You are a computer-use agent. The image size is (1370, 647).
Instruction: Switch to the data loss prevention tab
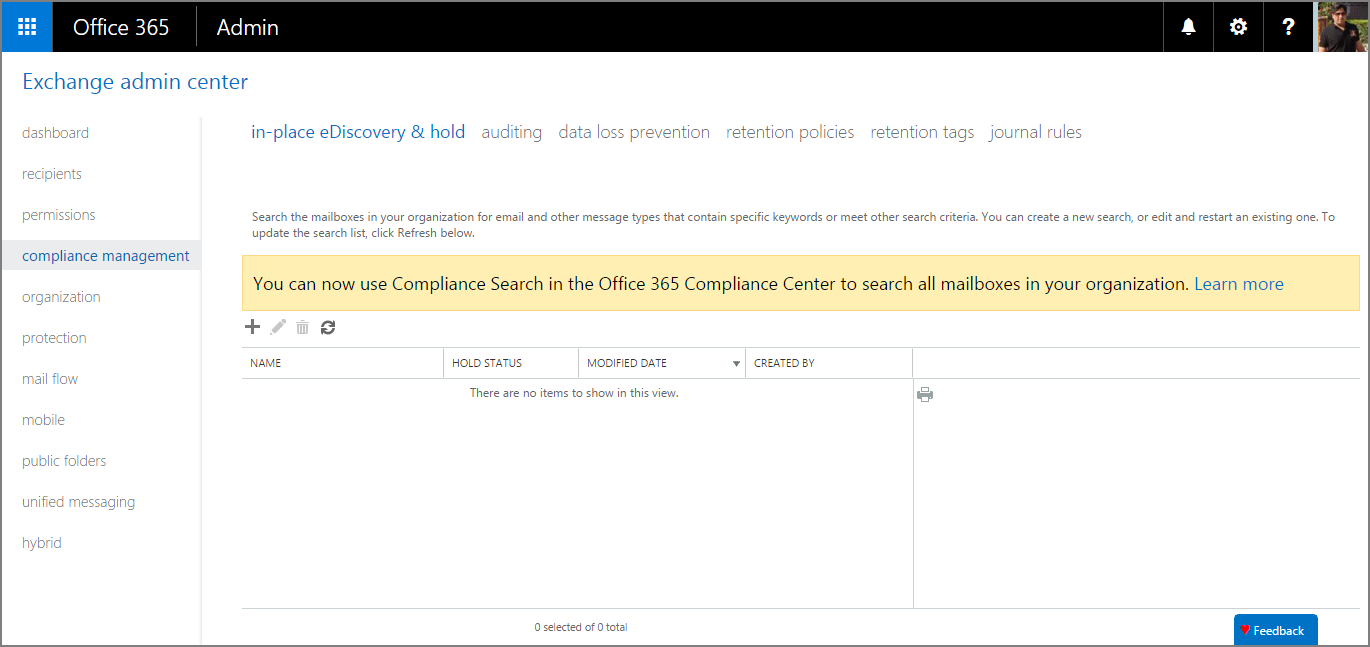(x=634, y=132)
